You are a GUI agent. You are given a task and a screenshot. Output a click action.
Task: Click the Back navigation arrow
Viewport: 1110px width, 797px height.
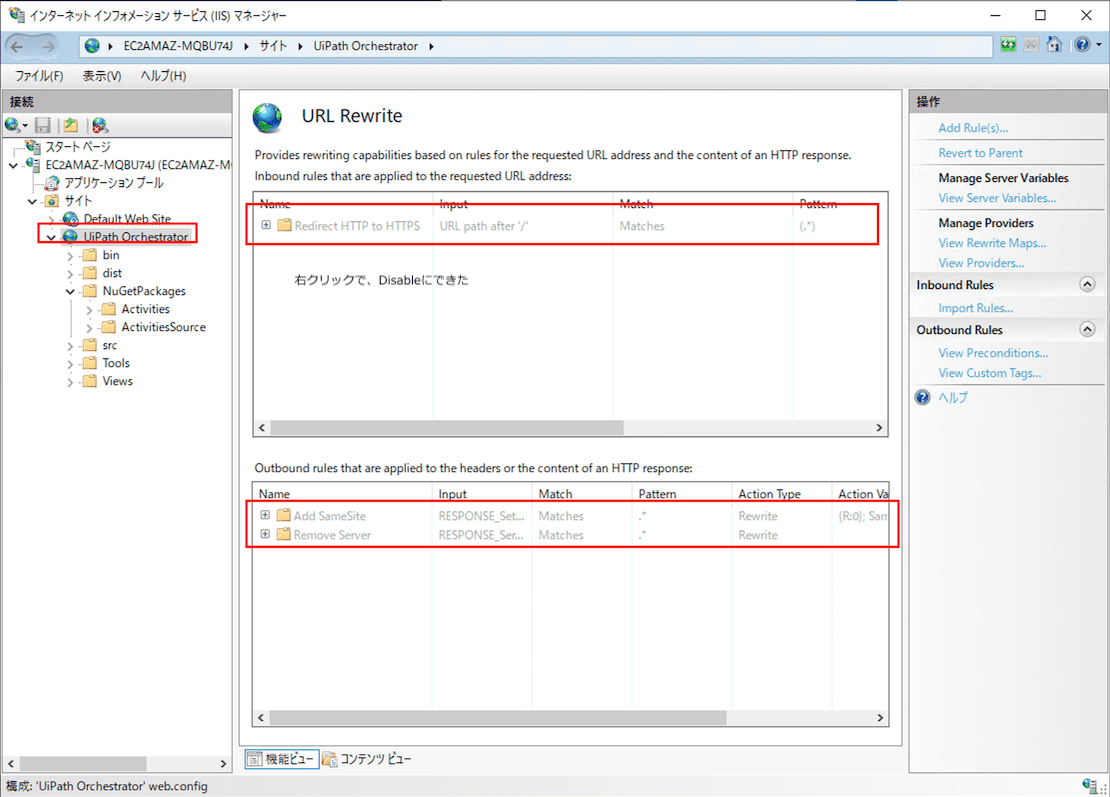pyautogui.click(x=17, y=47)
